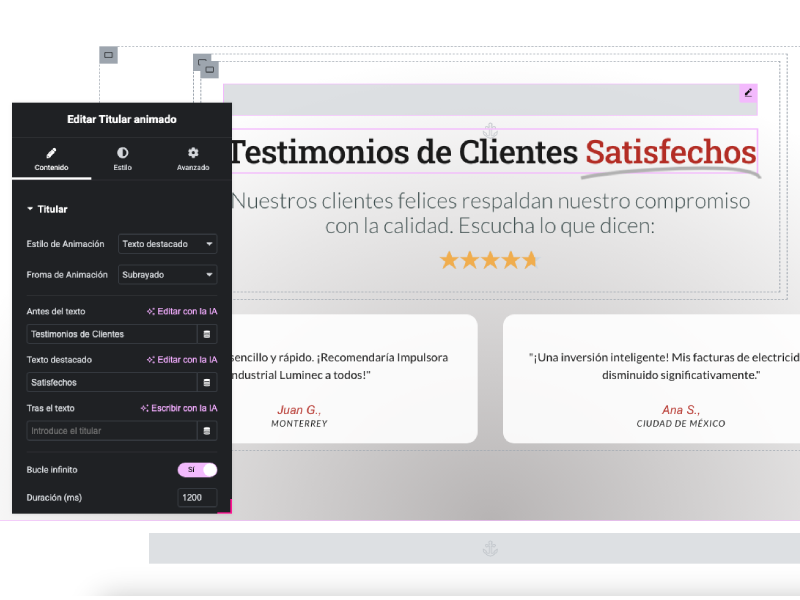The width and height of the screenshot is (800, 600).
Task: Open dynamic tags icon for Antes del texto
Action: (x=207, y=334)
